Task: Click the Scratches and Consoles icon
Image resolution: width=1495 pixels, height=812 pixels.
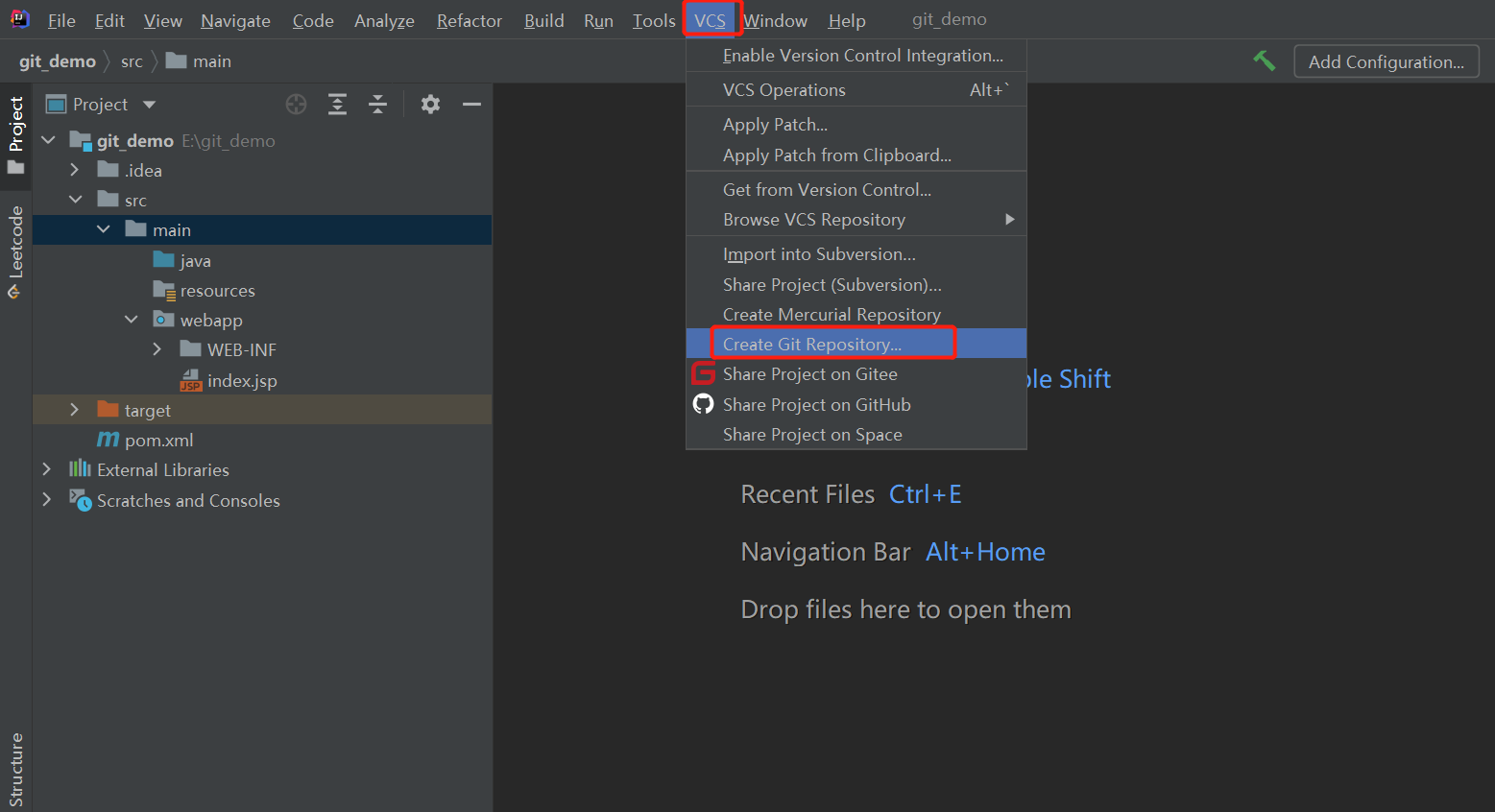Action: (x=80, y=499)
